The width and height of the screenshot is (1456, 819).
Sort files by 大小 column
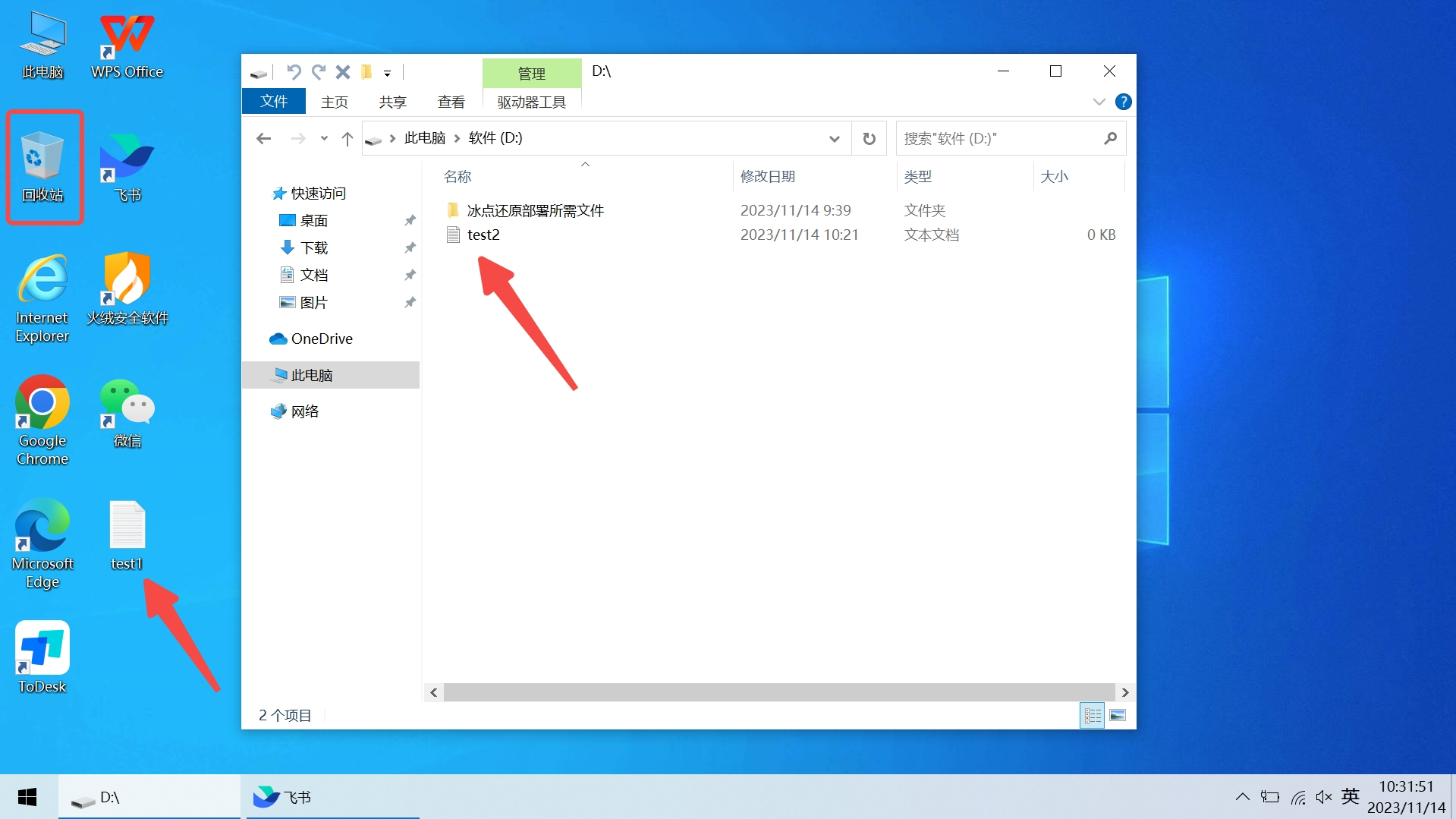[1055, 177]
